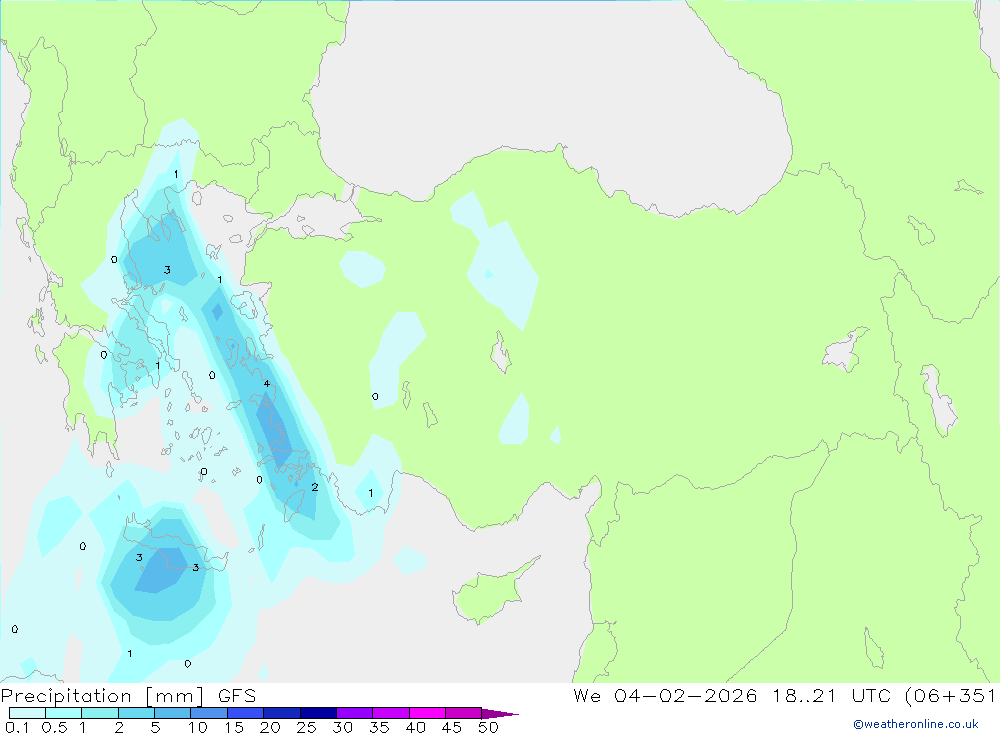Click the '25' legend scale value
The image size is (1000, 733).
[306, 727]
